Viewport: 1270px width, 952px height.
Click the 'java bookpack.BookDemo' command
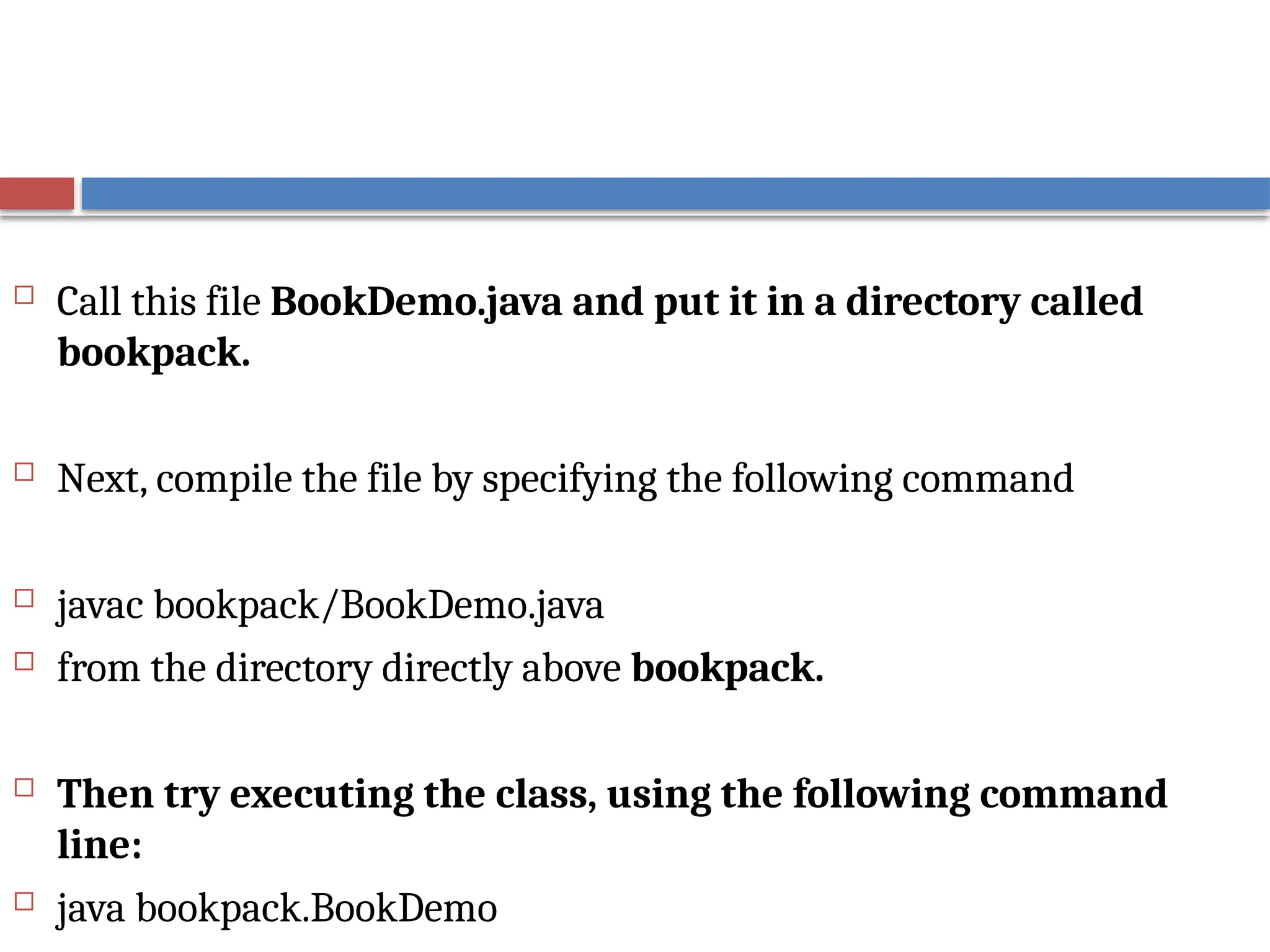[277, 910]
